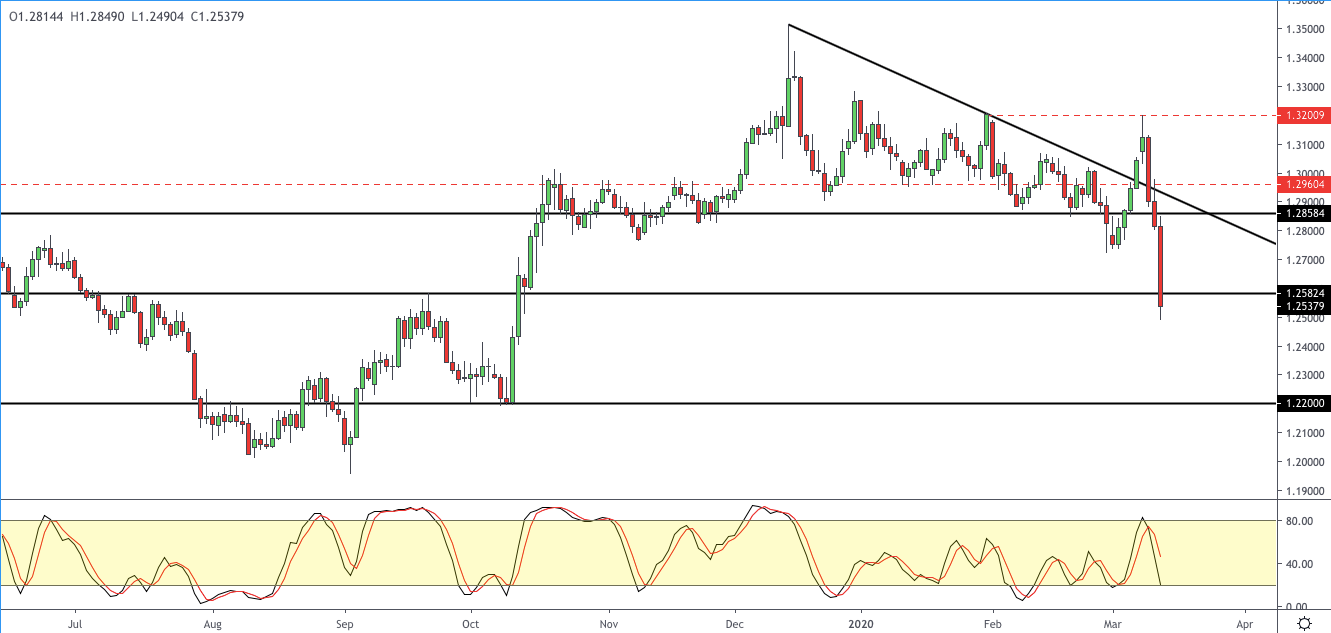Select the red 1.32009 price label
The image size is (1331, 633).
pos(1303,116)
